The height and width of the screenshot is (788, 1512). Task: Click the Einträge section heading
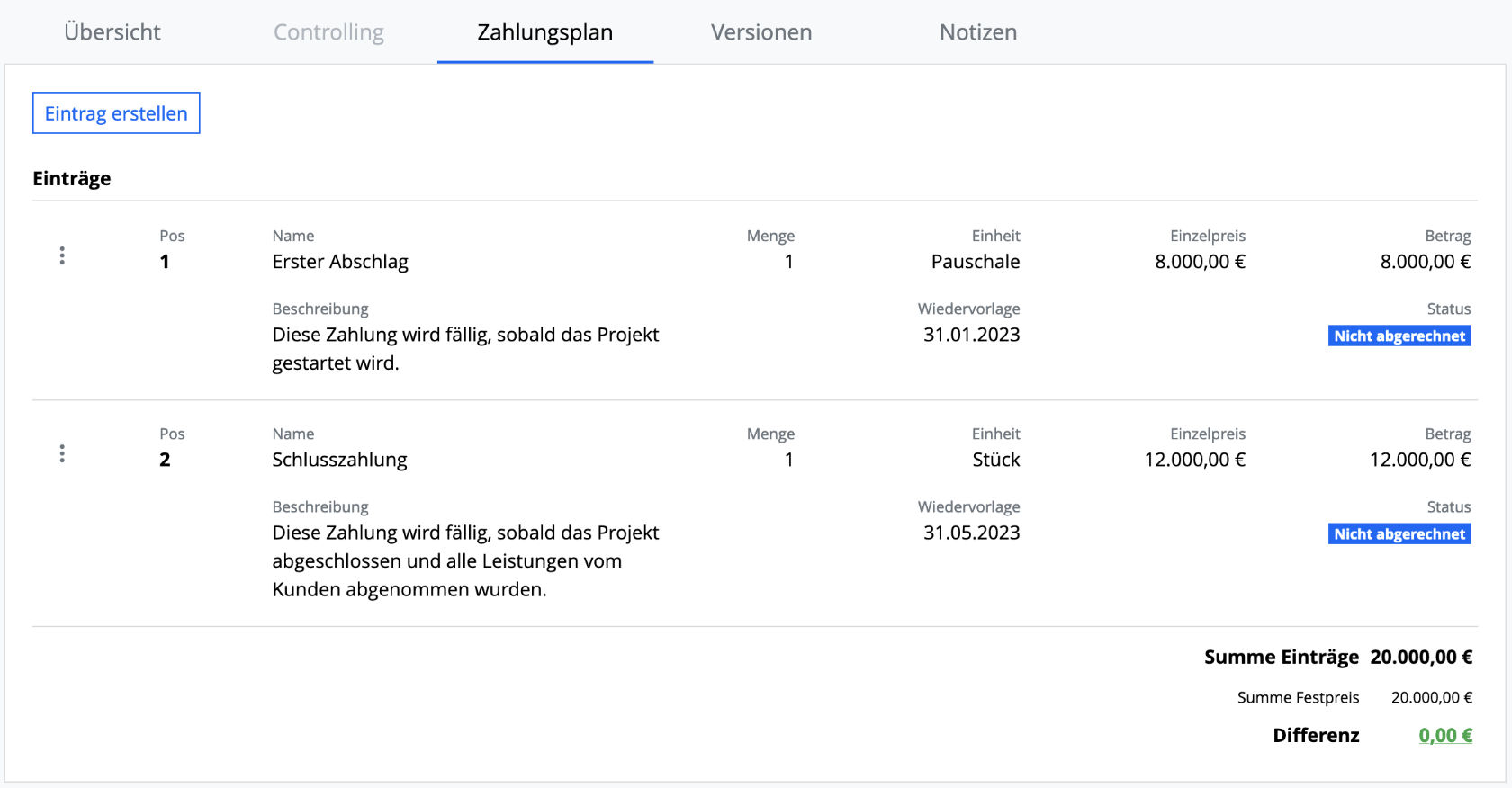(72, 178)
